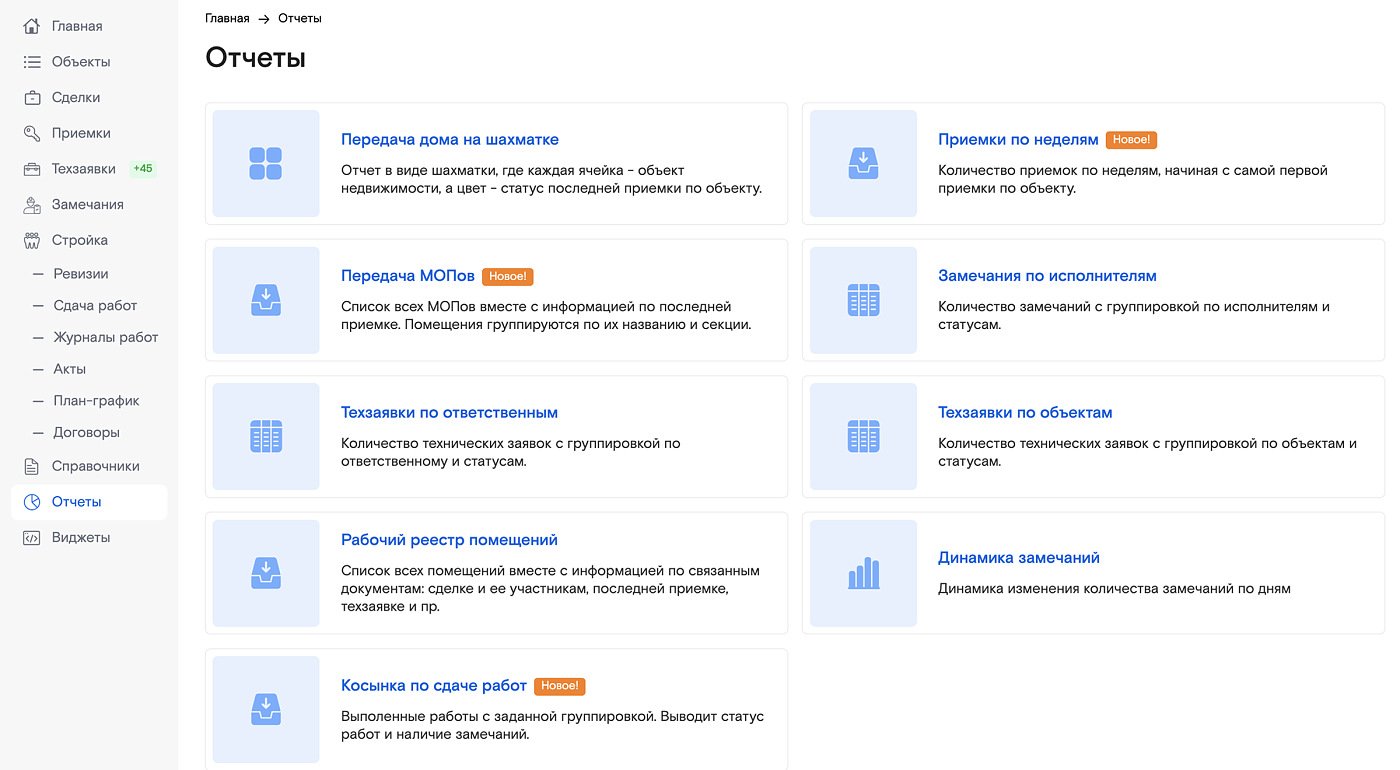The height and width of the screenshot is (770, 1400).
Task: Click the bar chart icon for Динамика замечаний
Action: pos(863,573)
